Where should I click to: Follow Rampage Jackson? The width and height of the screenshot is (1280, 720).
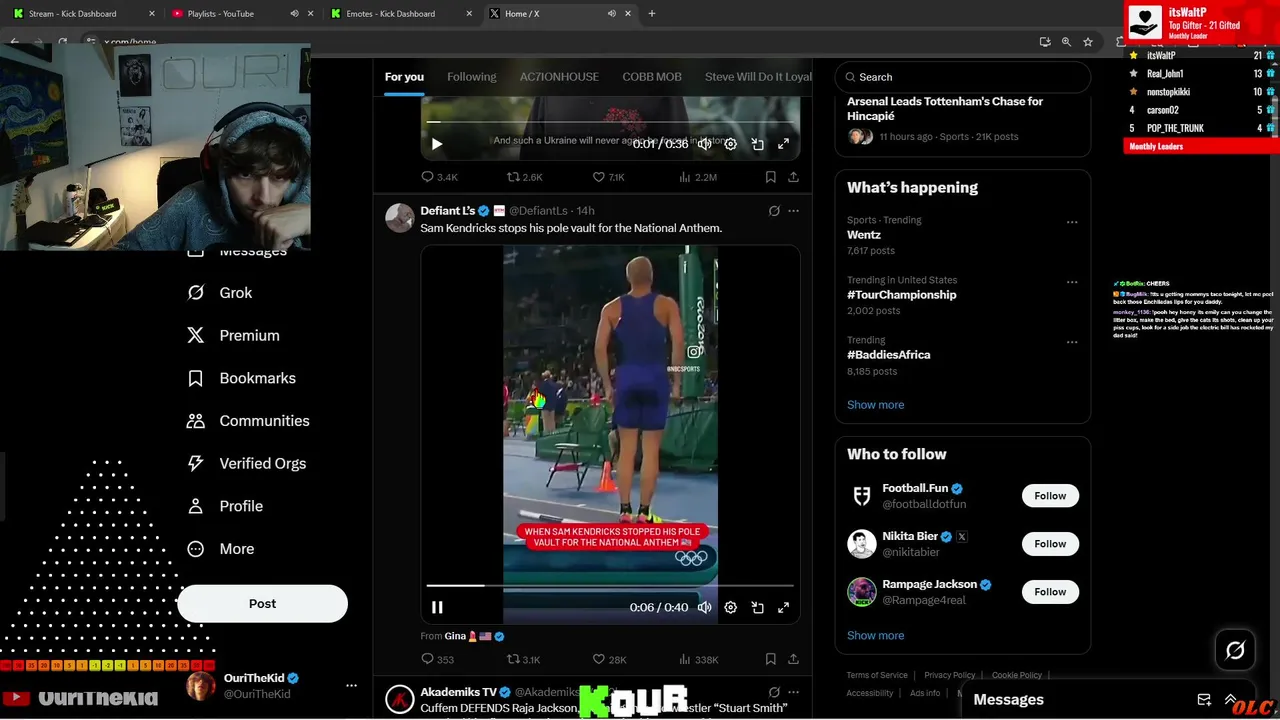[1050, 592]
